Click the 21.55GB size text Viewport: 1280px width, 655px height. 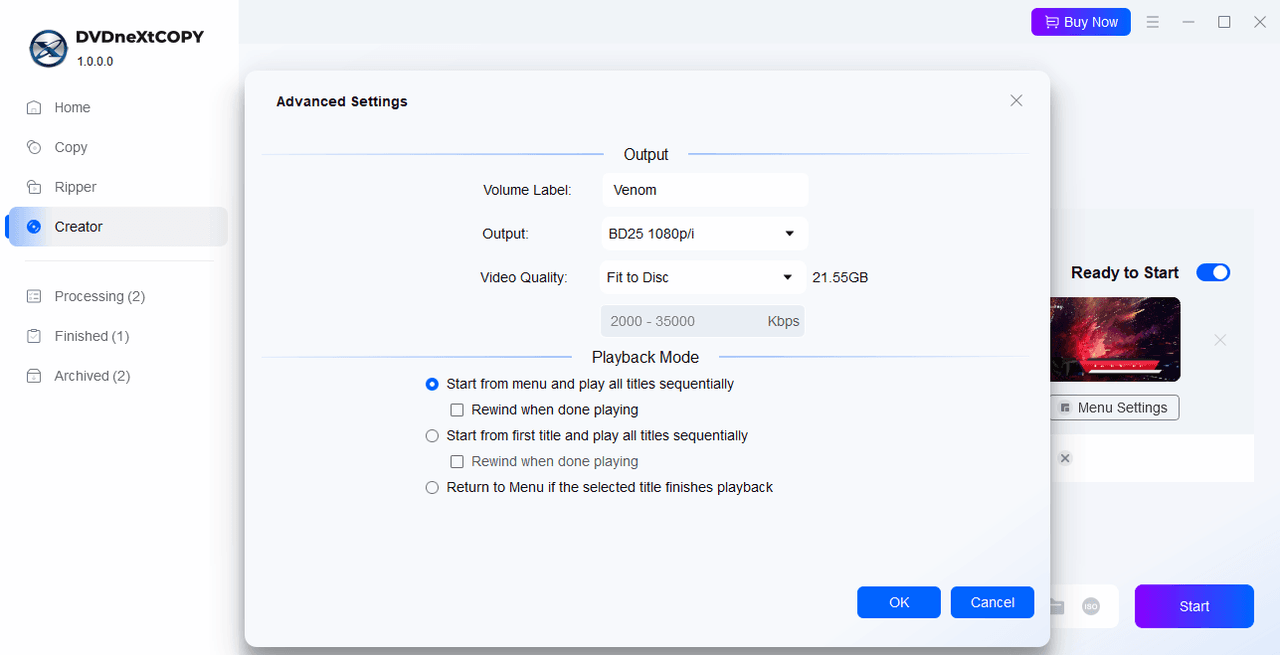840,277
